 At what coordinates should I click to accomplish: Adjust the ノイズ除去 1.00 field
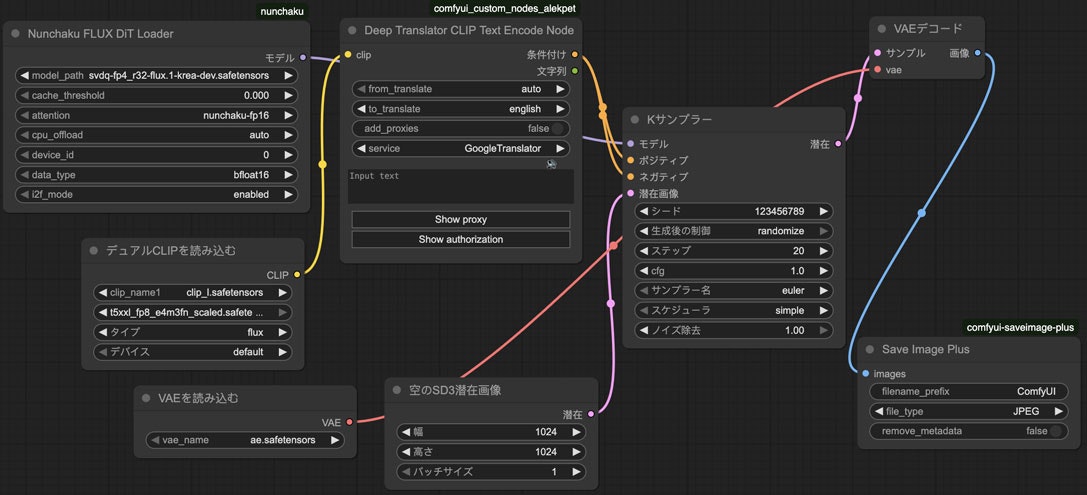pyautogui.click(x=734, y=331)
